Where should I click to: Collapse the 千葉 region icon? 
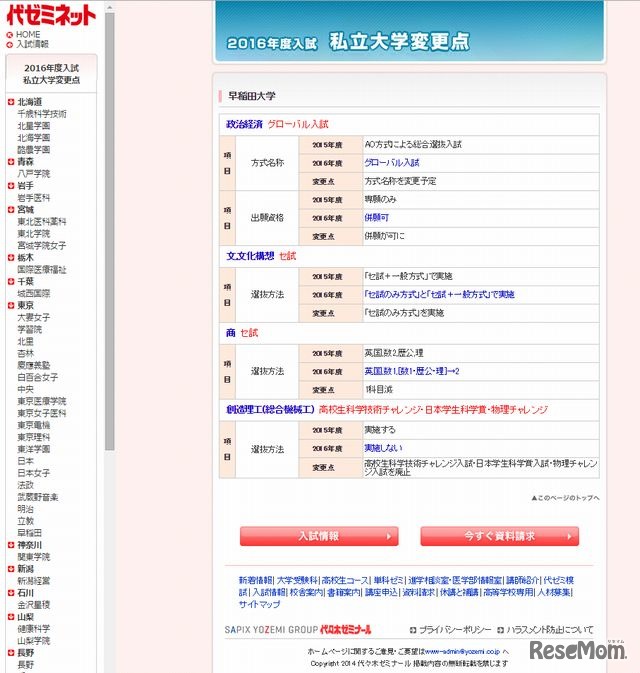point(11,282)
